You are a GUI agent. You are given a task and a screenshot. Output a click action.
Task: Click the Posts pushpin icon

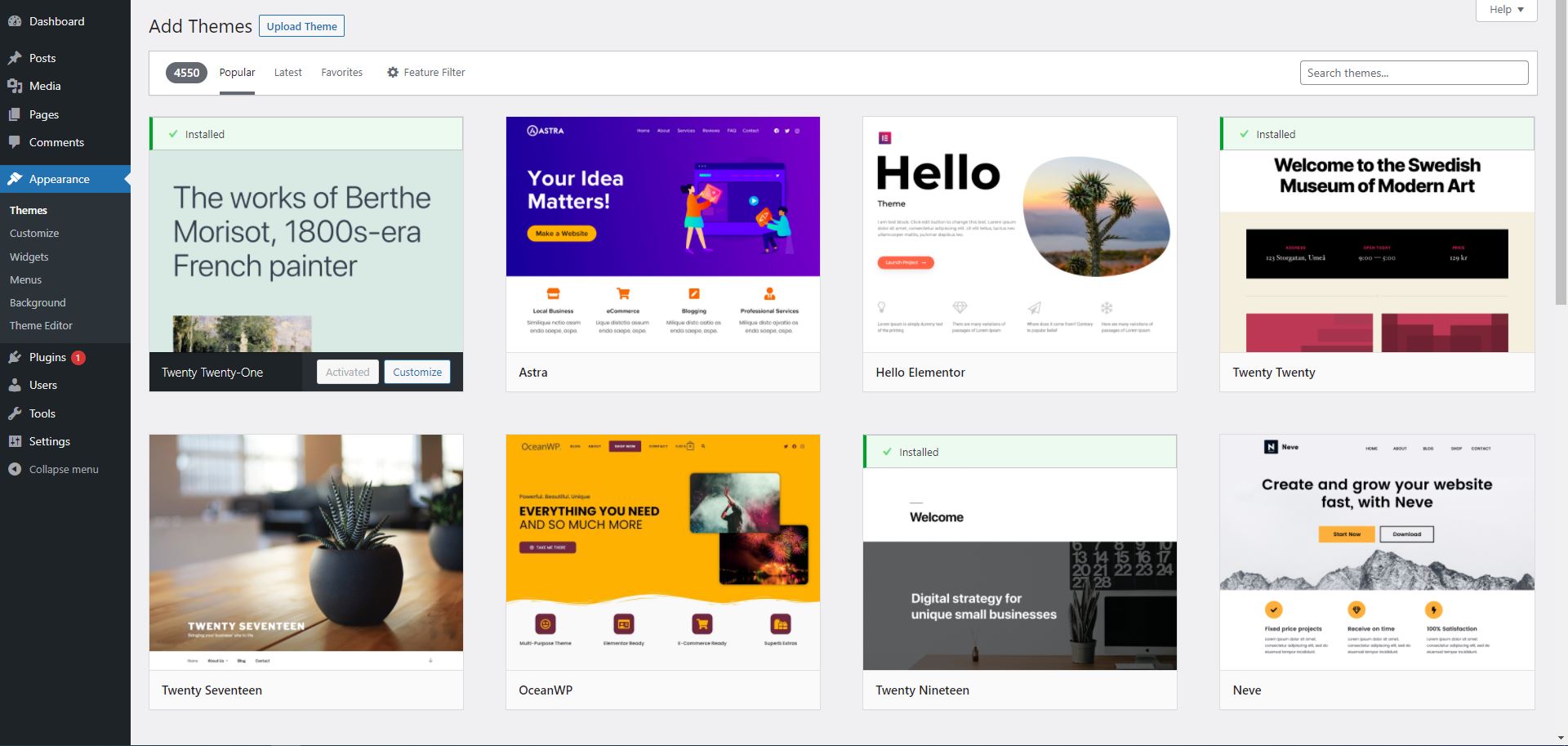point(15,58)
